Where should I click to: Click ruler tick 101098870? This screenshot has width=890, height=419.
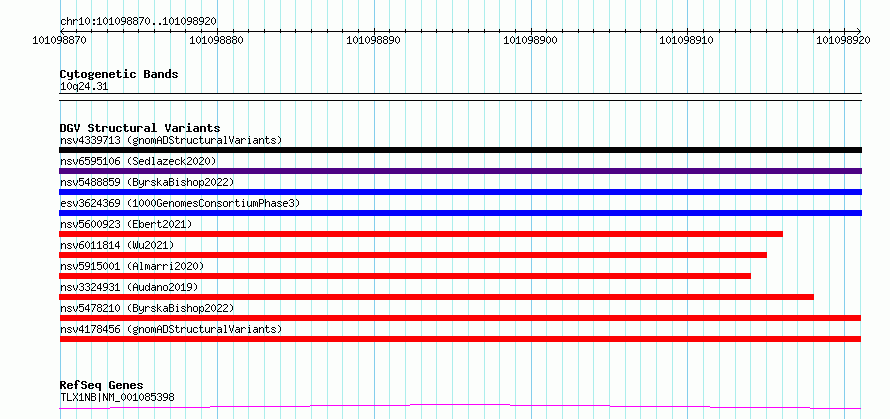click(x=60, y=40)
